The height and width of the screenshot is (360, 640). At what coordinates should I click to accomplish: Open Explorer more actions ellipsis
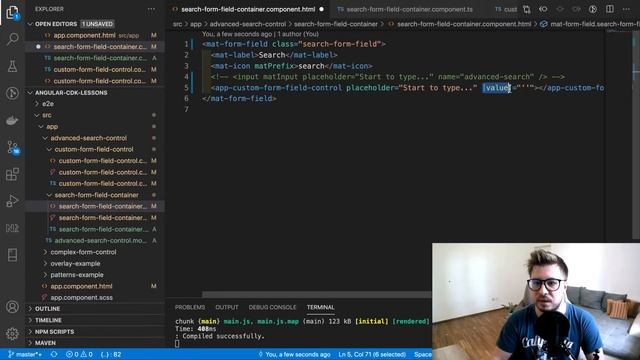(x=151, y=9)
